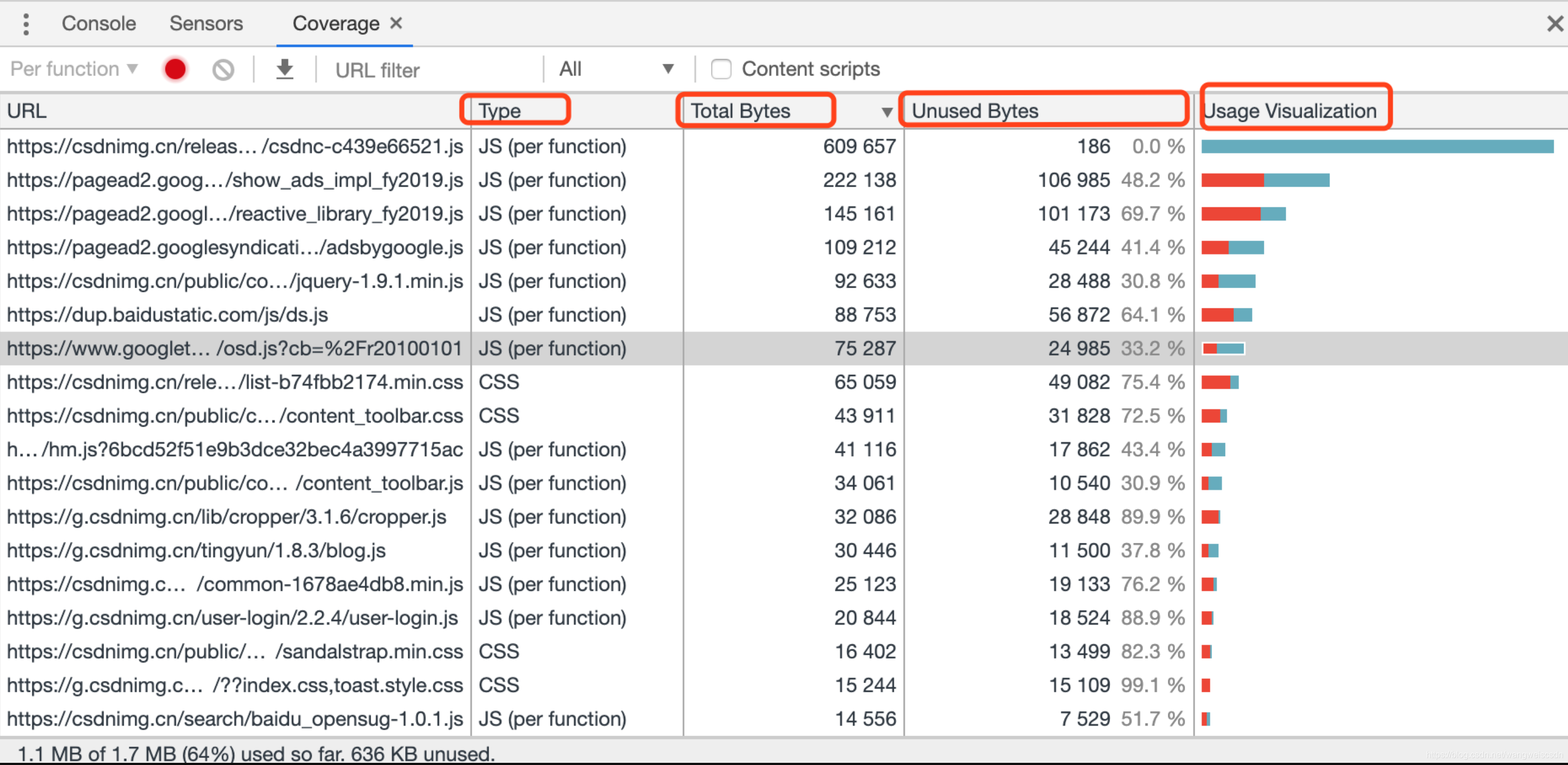Open the DevTools more options kebab menu
Image resolution: width=1568 pixels, height=765 pixels.
(26, 23)
